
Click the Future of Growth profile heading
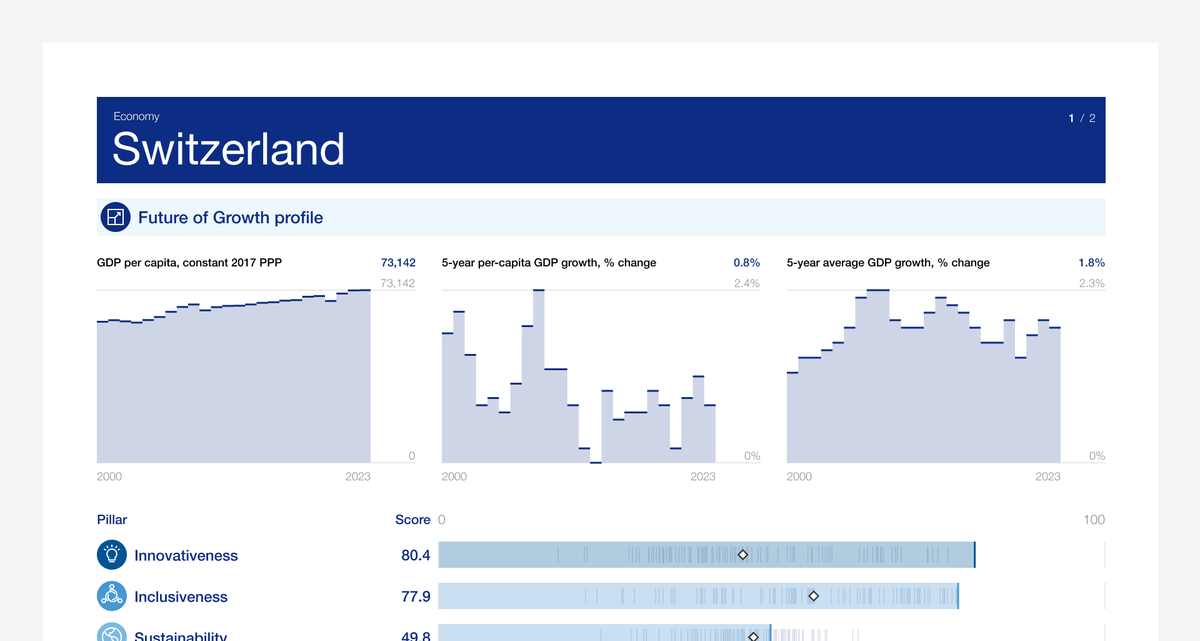[230, 217]
